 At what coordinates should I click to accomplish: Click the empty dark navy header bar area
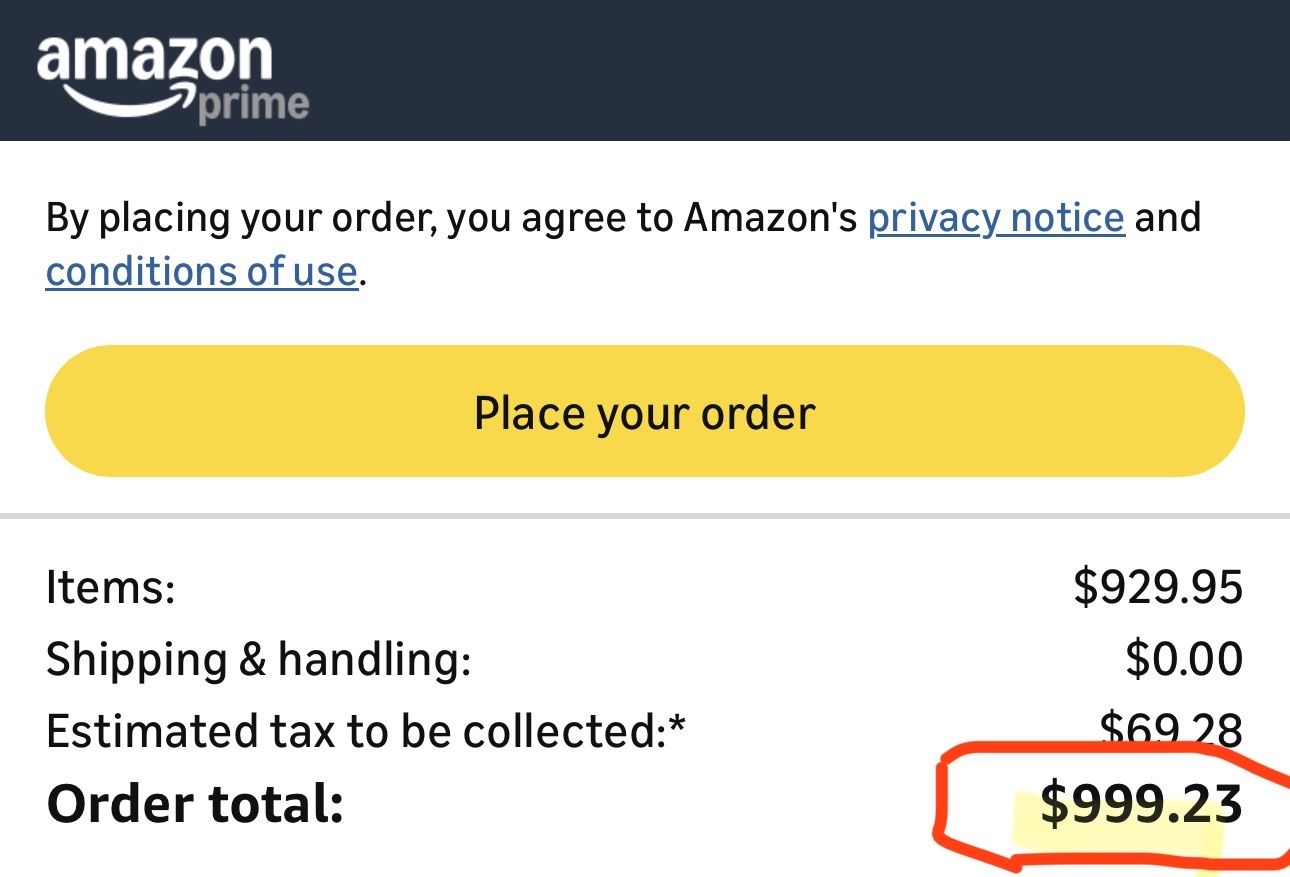click(800, 70)
